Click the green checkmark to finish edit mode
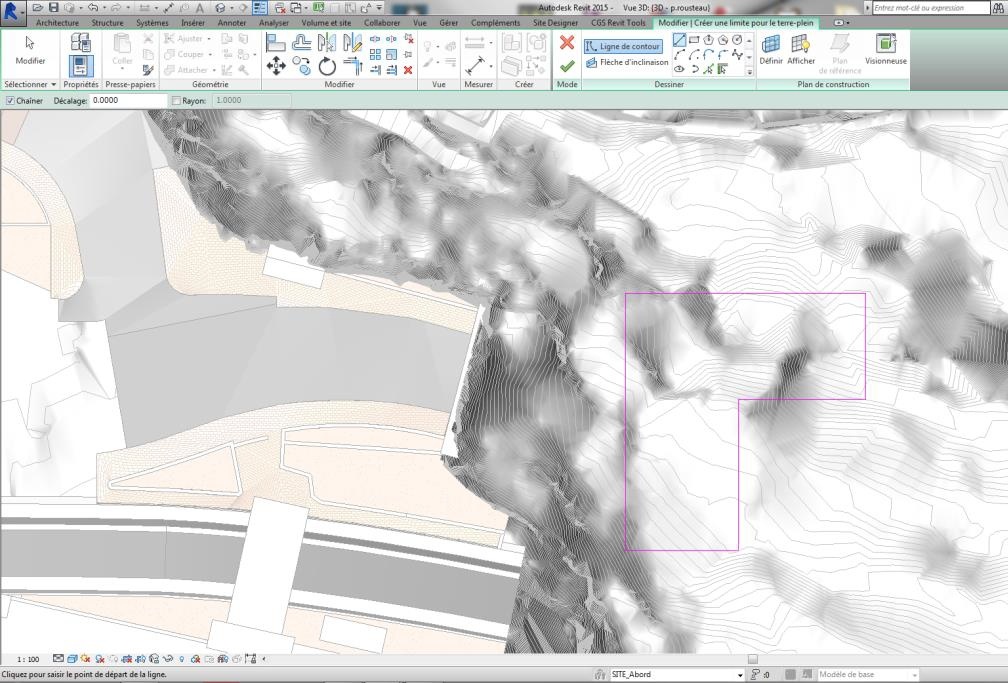This screenshot has width=1008, height=683. [567, 66]
